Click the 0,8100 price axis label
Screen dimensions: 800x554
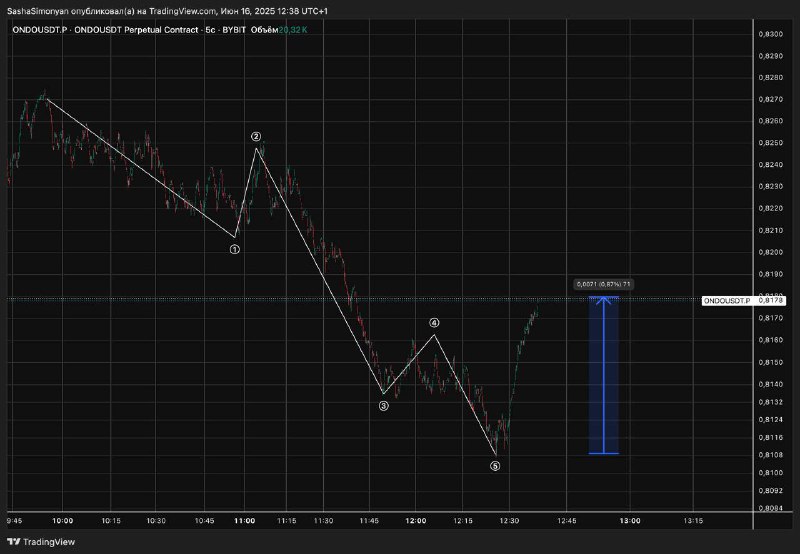pos(770,473)
